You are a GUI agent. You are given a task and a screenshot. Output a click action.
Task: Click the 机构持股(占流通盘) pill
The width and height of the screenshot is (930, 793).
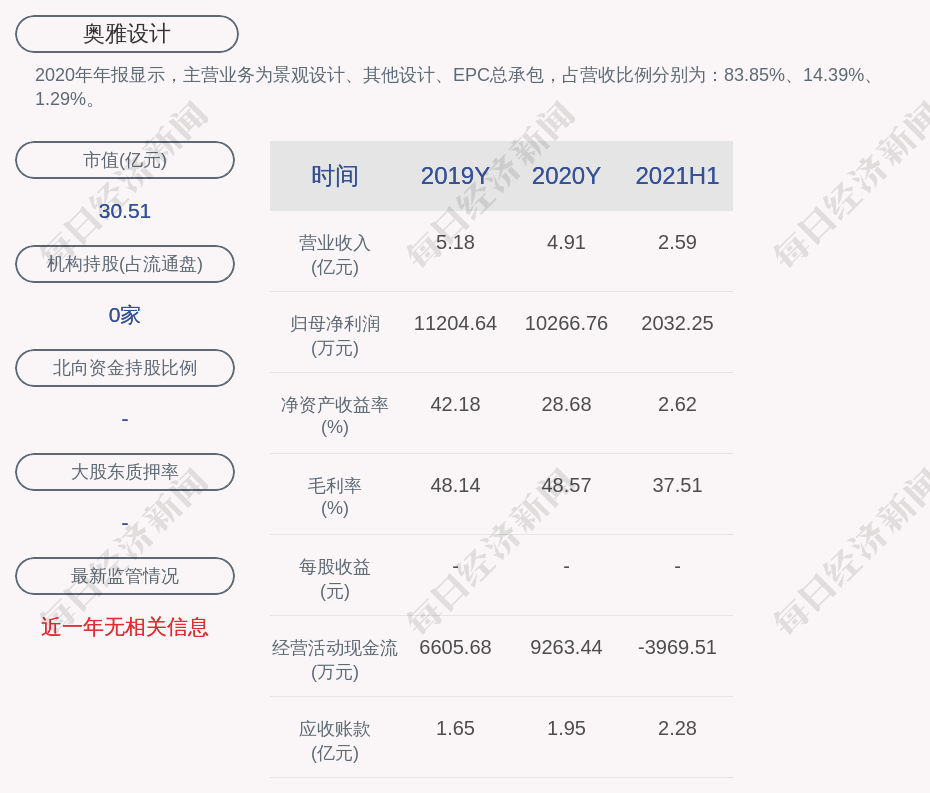pos(125,264)
